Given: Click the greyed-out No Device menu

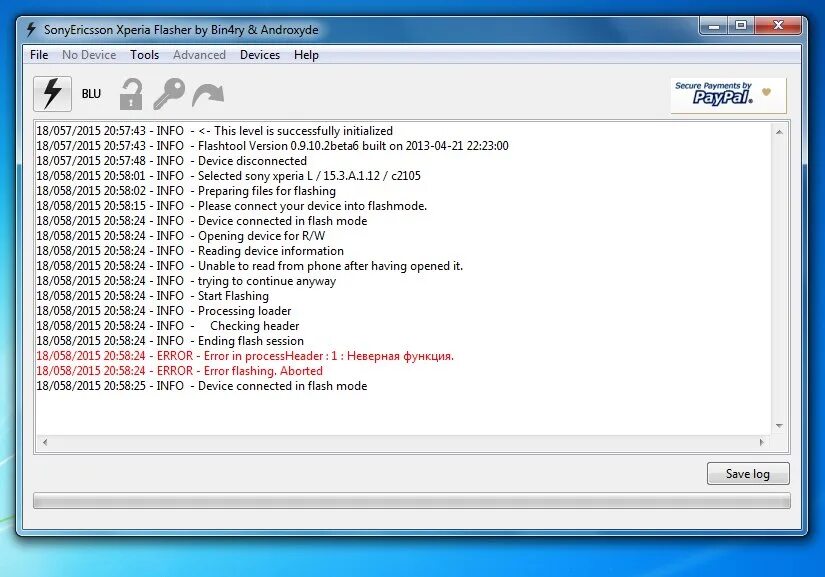Looking at the screenshot, I should coord(89,55).
